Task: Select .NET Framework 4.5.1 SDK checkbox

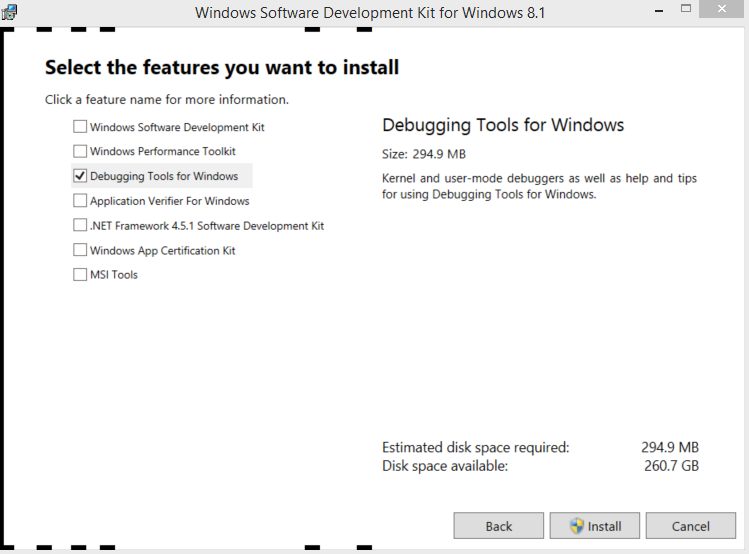Action: click(80, 226)
